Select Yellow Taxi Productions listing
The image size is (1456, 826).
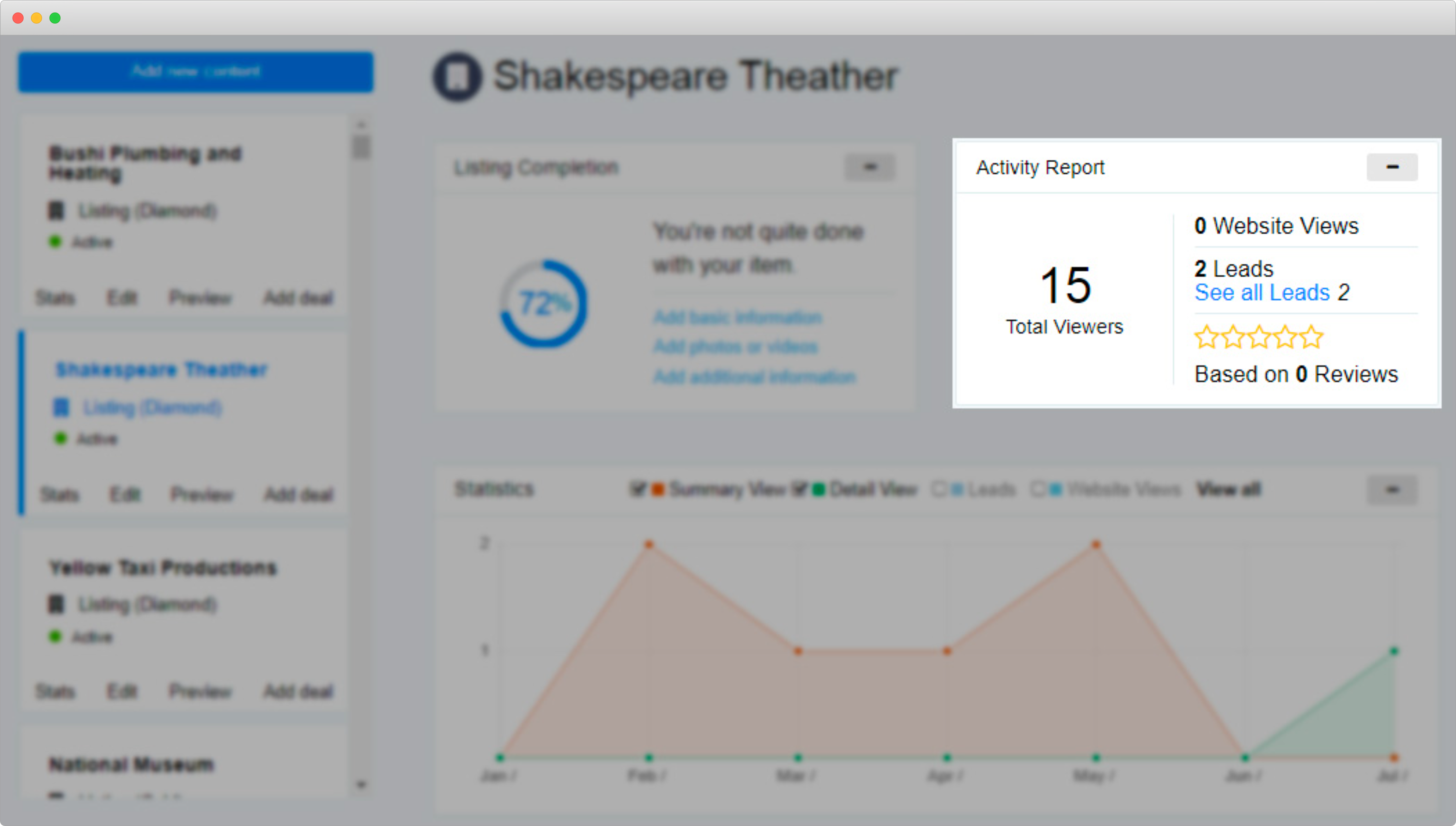[x=164, y=568]
